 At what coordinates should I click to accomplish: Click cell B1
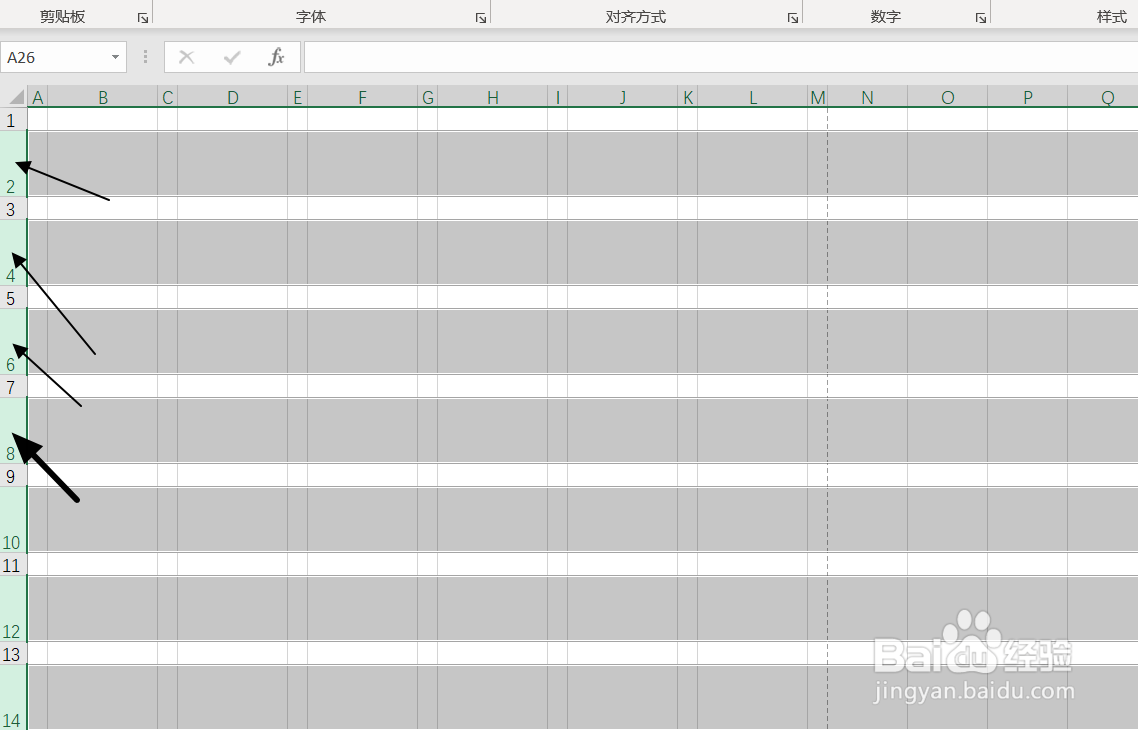[x=102, y=119]
